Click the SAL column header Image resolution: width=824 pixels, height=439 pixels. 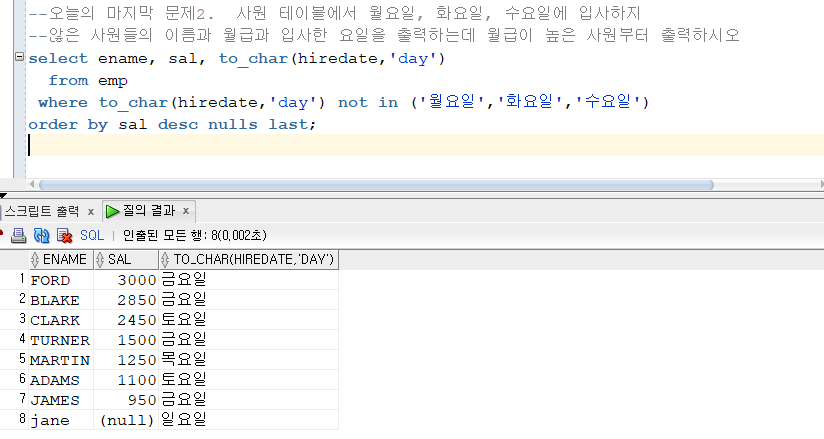tap(126, 259)
